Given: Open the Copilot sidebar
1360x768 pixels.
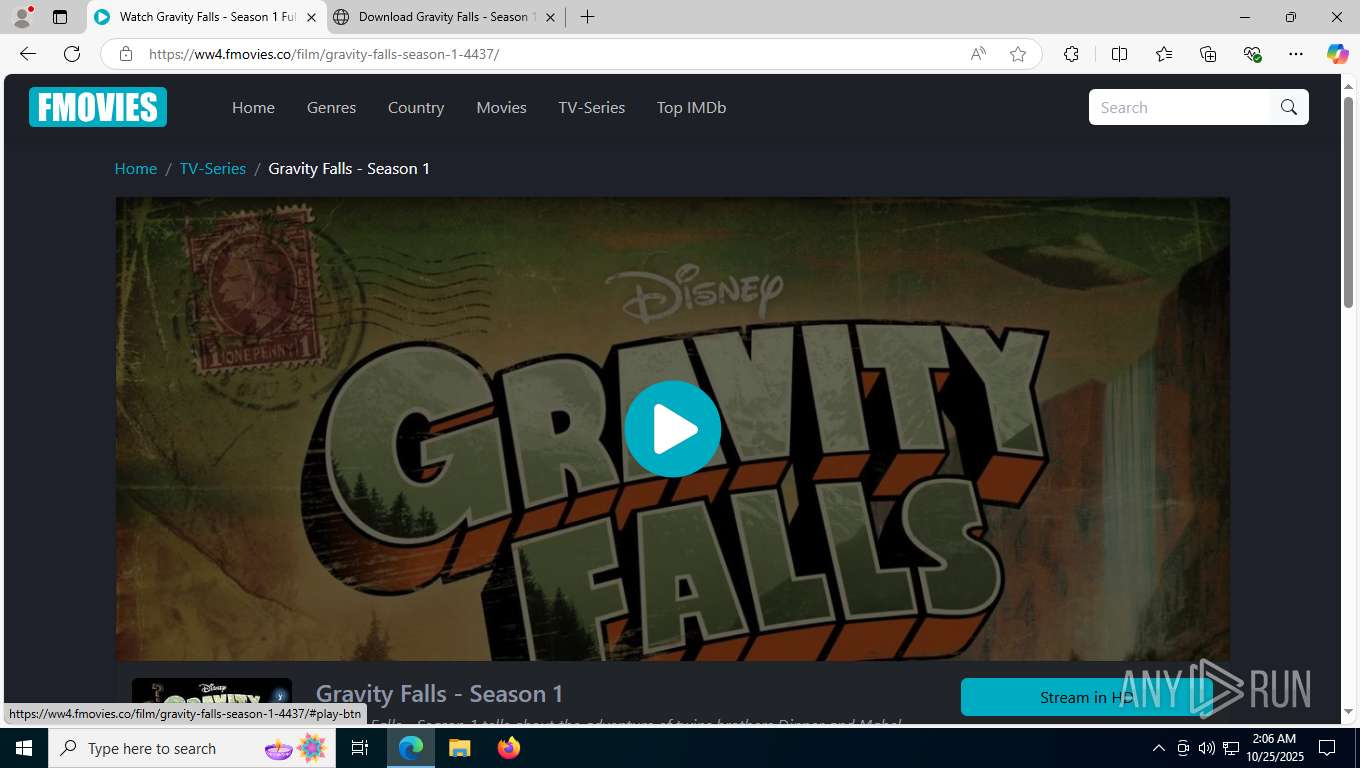Looking at the screenshot, I should point(1337,54).
